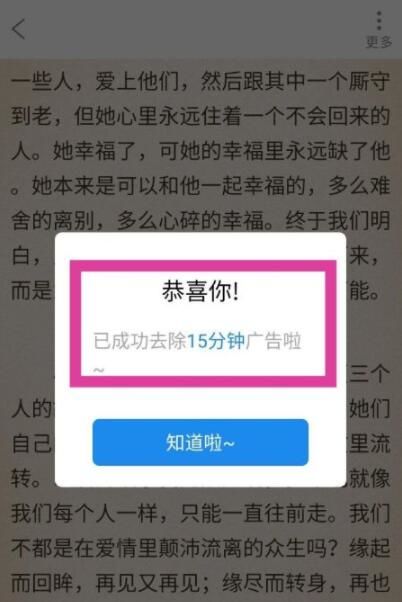Tap the 更多 label under the dots
Image resolution: width=402 pixels, height=602 pixels.
pos(379,41)
